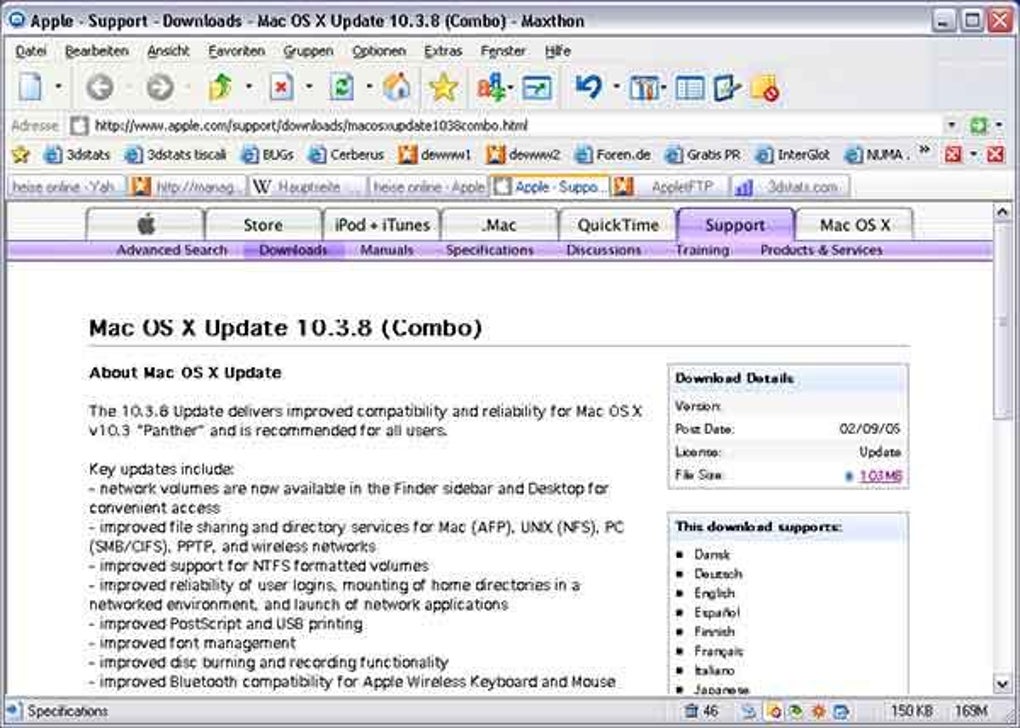The width and height of the screenshot is (1020, 728).
Task: Open the QuickTime navigation tab
Action: point(618,224)
